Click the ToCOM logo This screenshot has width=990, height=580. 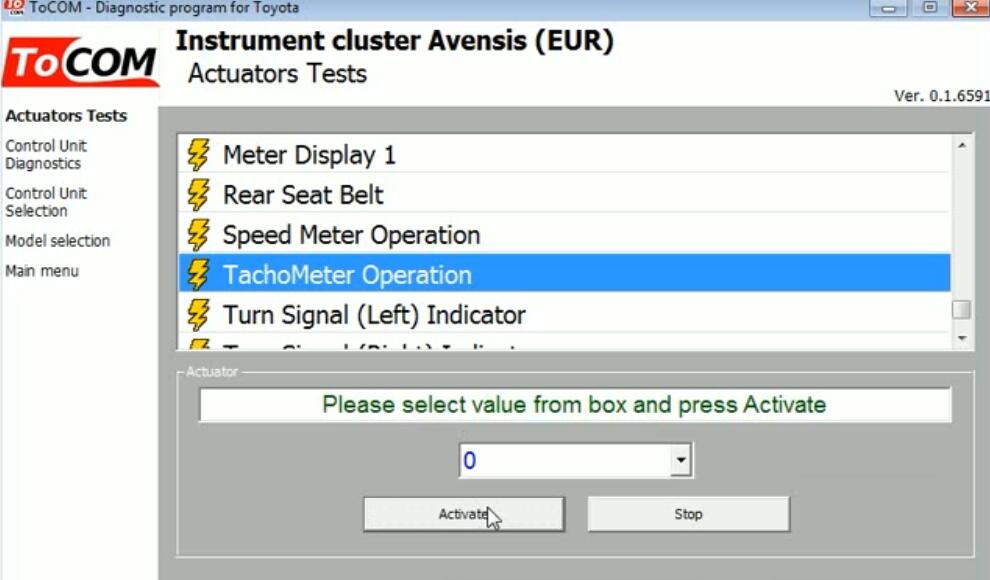coord(81,62)
